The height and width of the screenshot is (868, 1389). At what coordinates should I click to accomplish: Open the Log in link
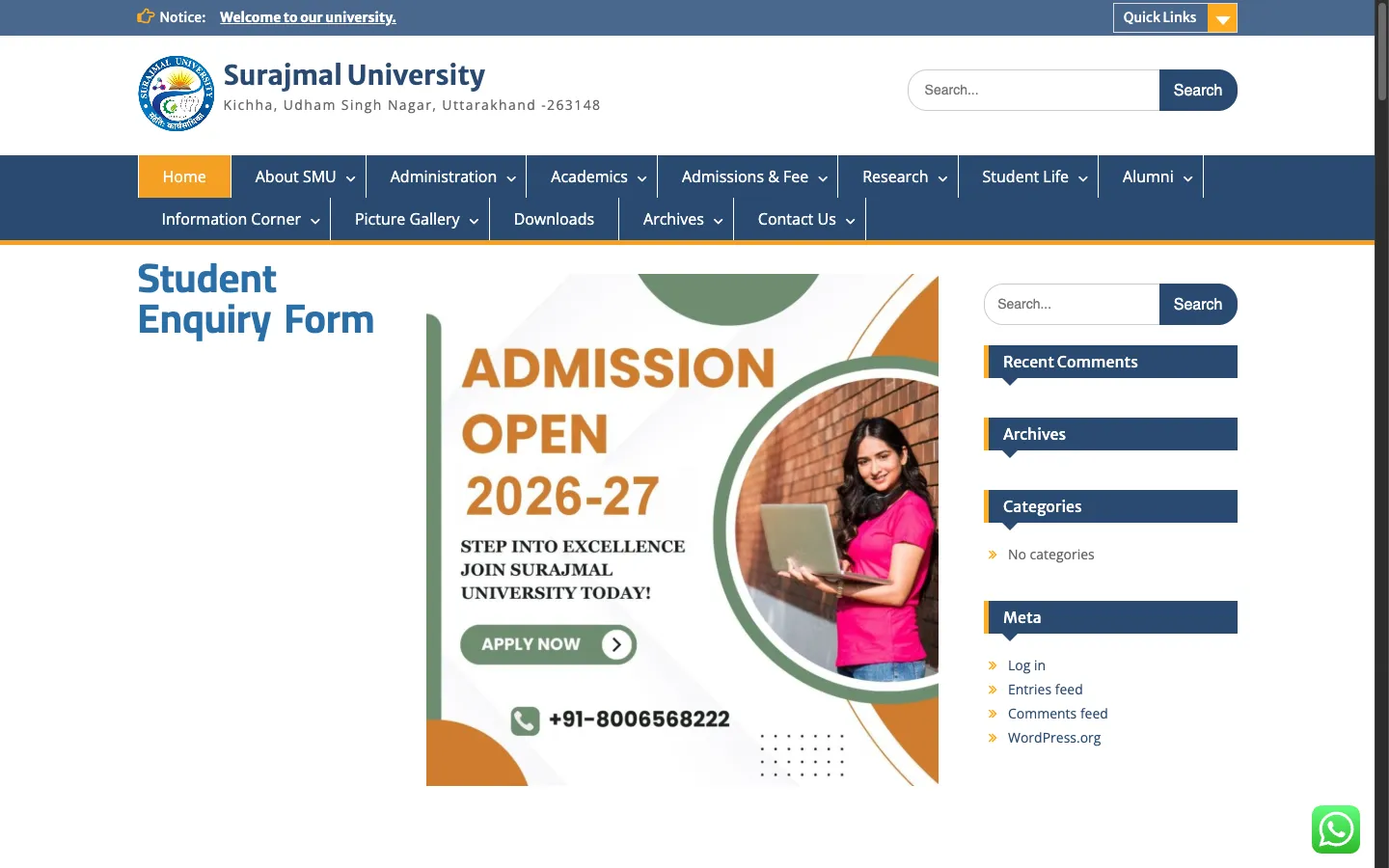[x=1026, y=665]
